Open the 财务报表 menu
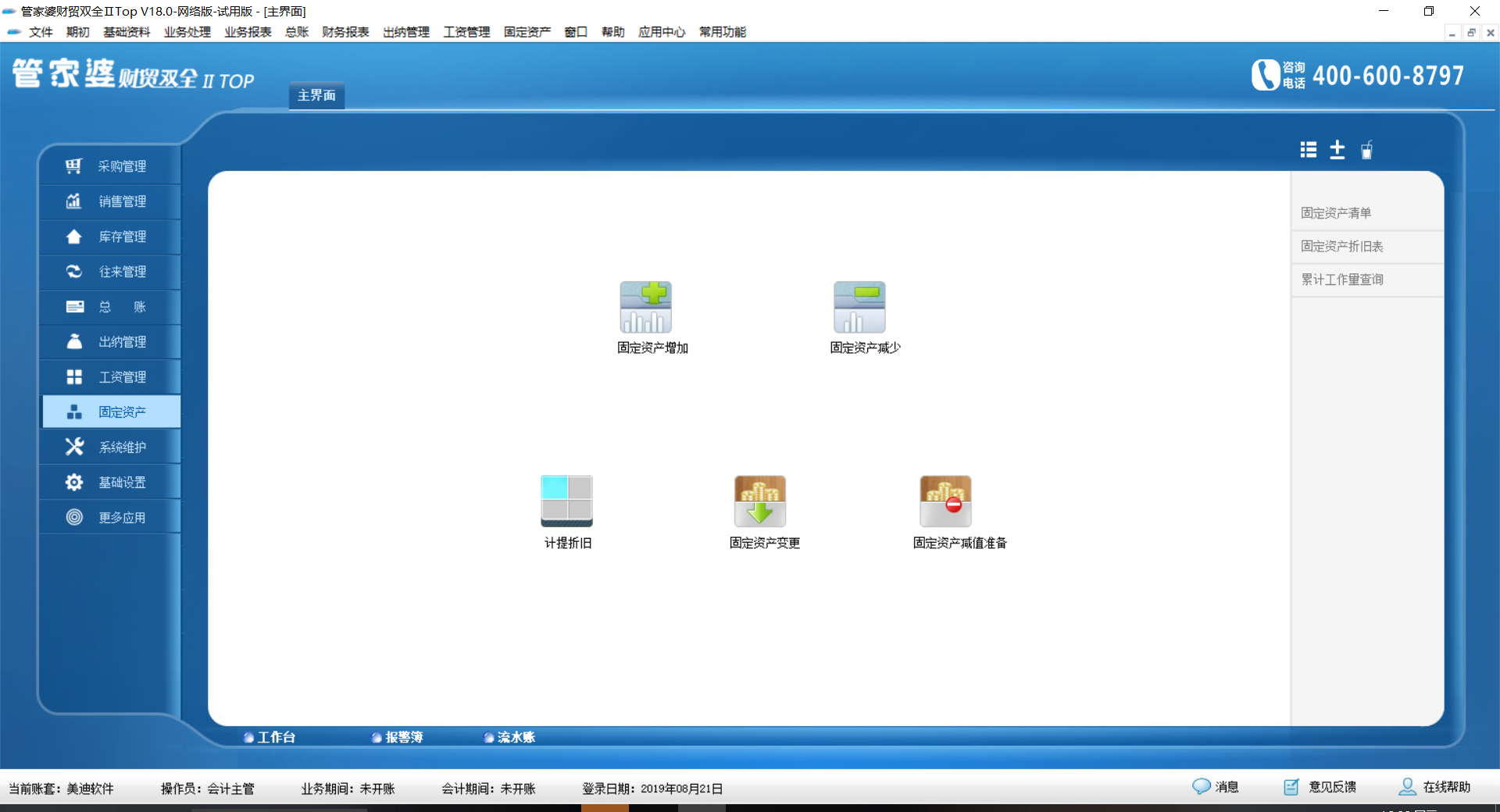 345,32
